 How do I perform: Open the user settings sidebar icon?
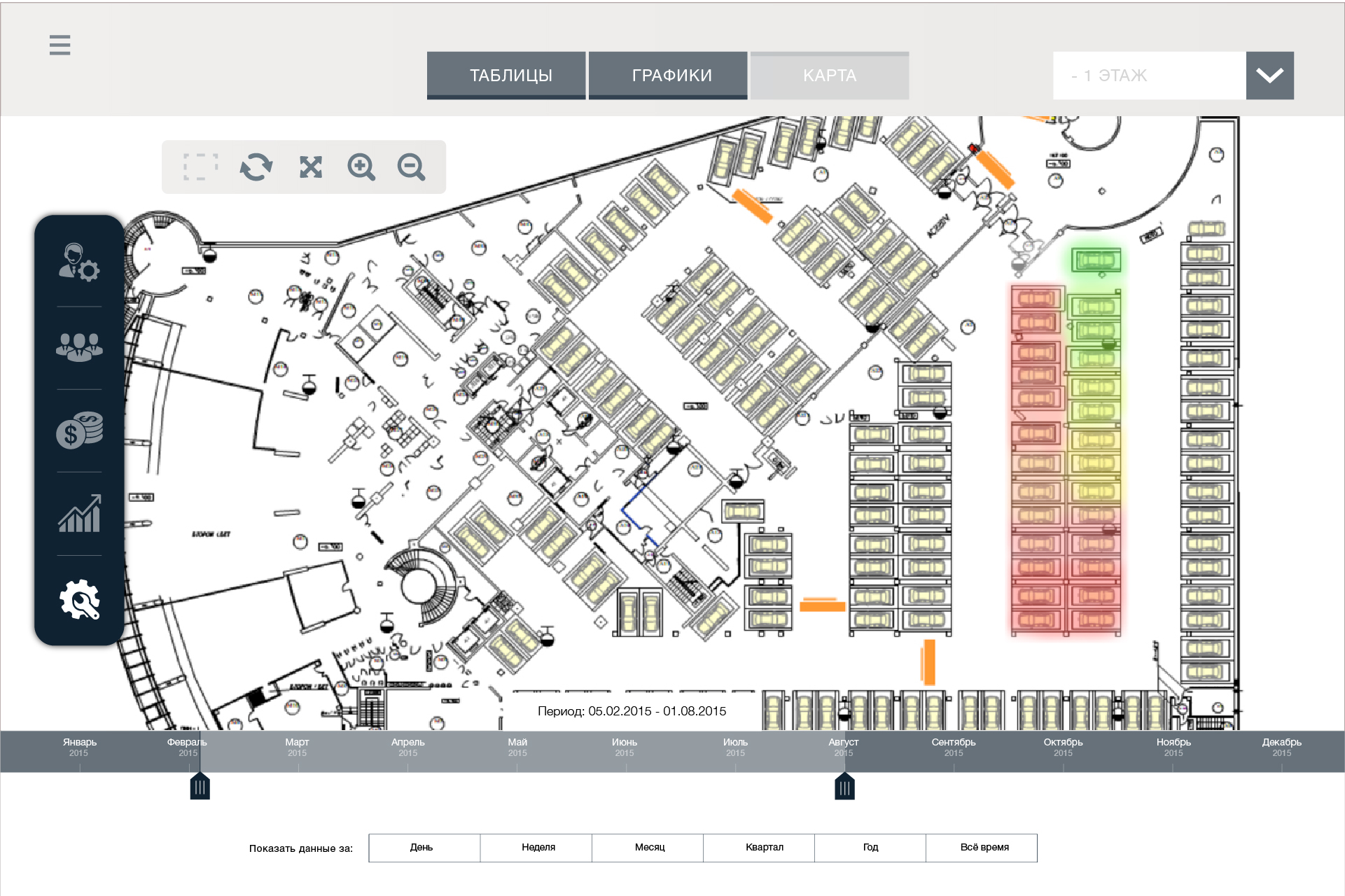pos(79,263)
